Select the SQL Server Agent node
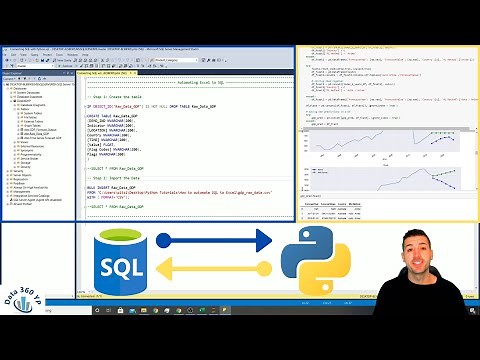The image size is (480, 360). click(36, 200)
